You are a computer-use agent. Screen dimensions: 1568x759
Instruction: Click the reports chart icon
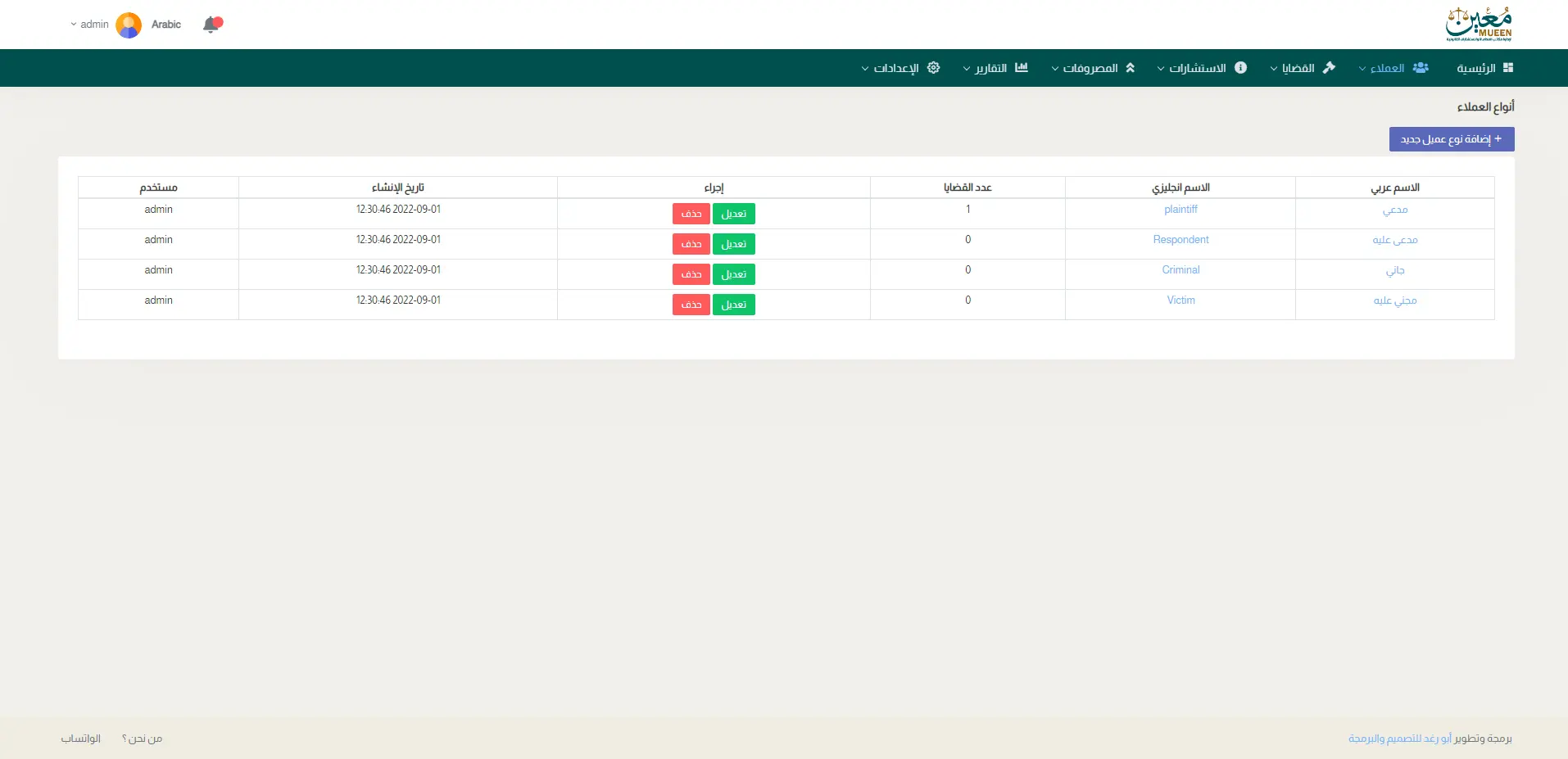pos(1021,68)
